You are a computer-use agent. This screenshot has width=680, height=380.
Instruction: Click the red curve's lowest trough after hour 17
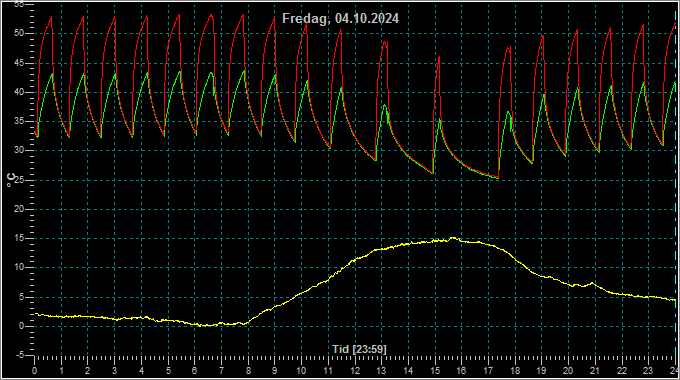498,177
